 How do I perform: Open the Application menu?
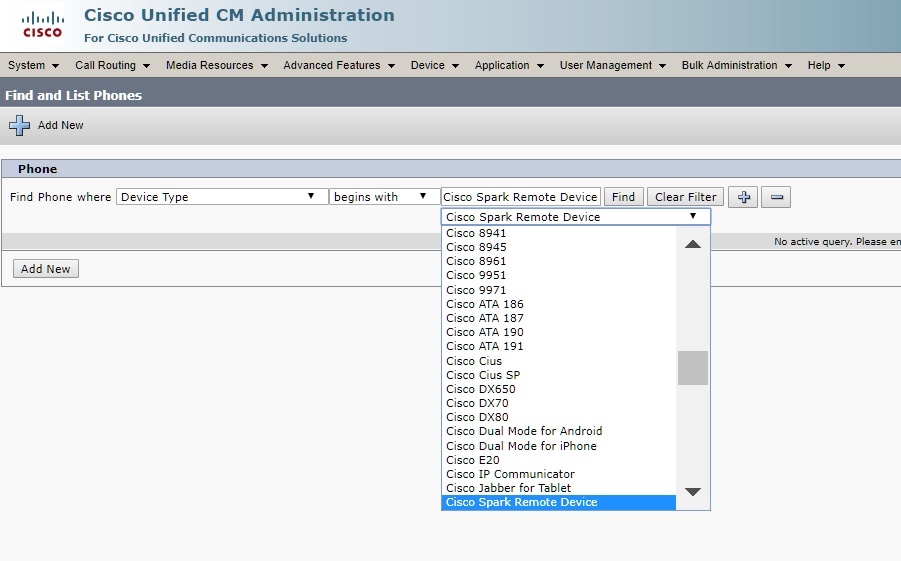tap(509, 66)
